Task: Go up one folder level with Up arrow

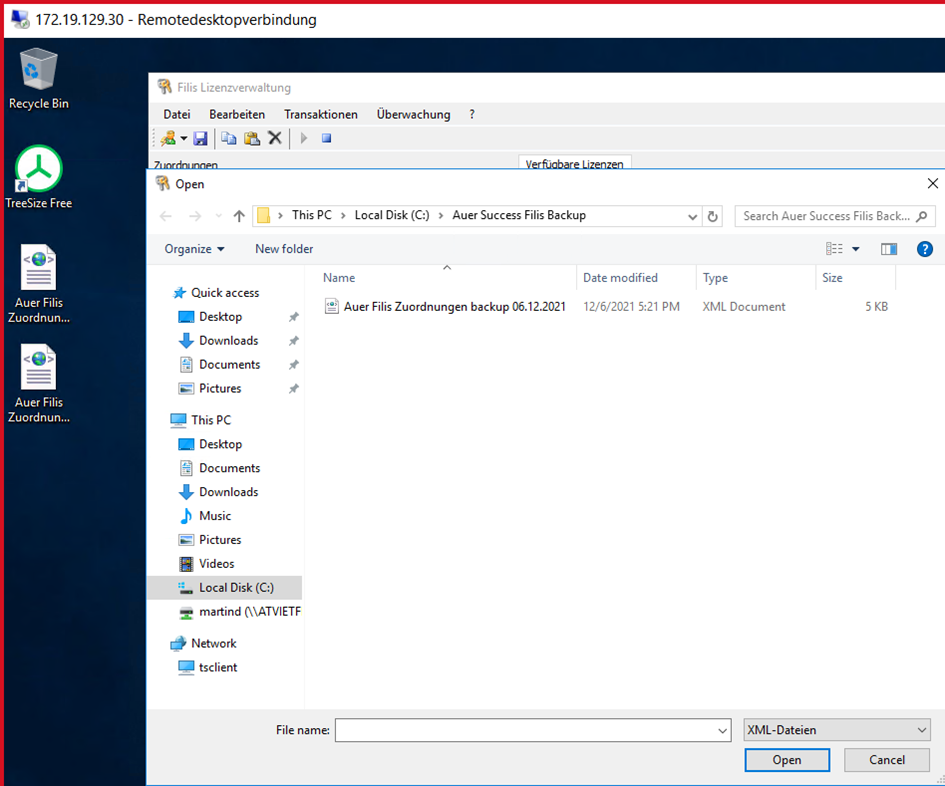Action: 239,216
